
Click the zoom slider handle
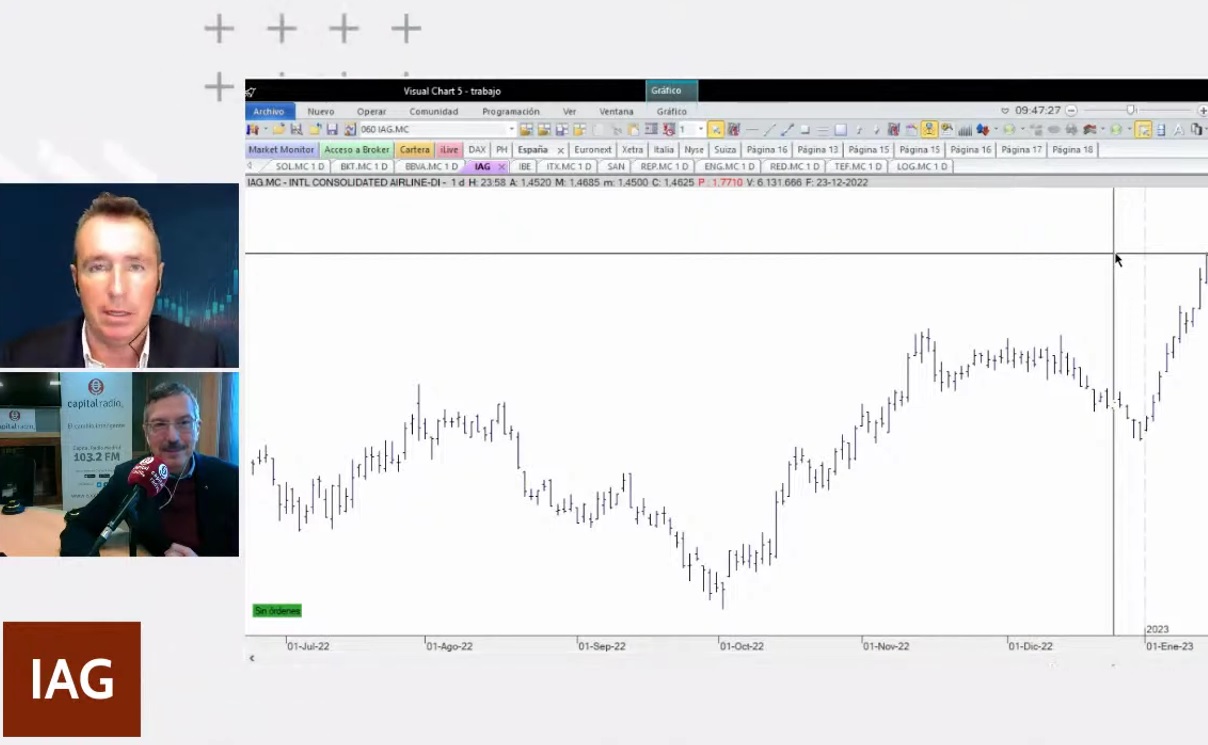coord(1130,111)
